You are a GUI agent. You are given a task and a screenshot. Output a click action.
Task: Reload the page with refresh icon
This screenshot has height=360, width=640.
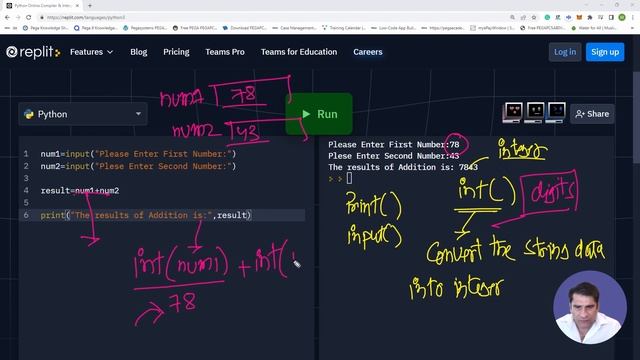pyautogui.click(x=29, y=18)
